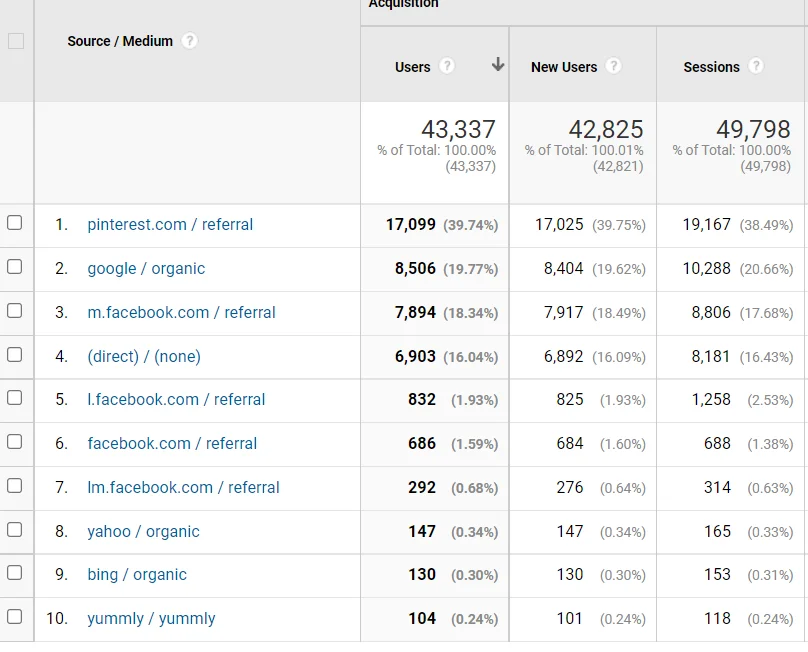Click yummly new users value 101
Image resolution: width=808 pixels, height=652 pixels.
click(x=570, y=618)
